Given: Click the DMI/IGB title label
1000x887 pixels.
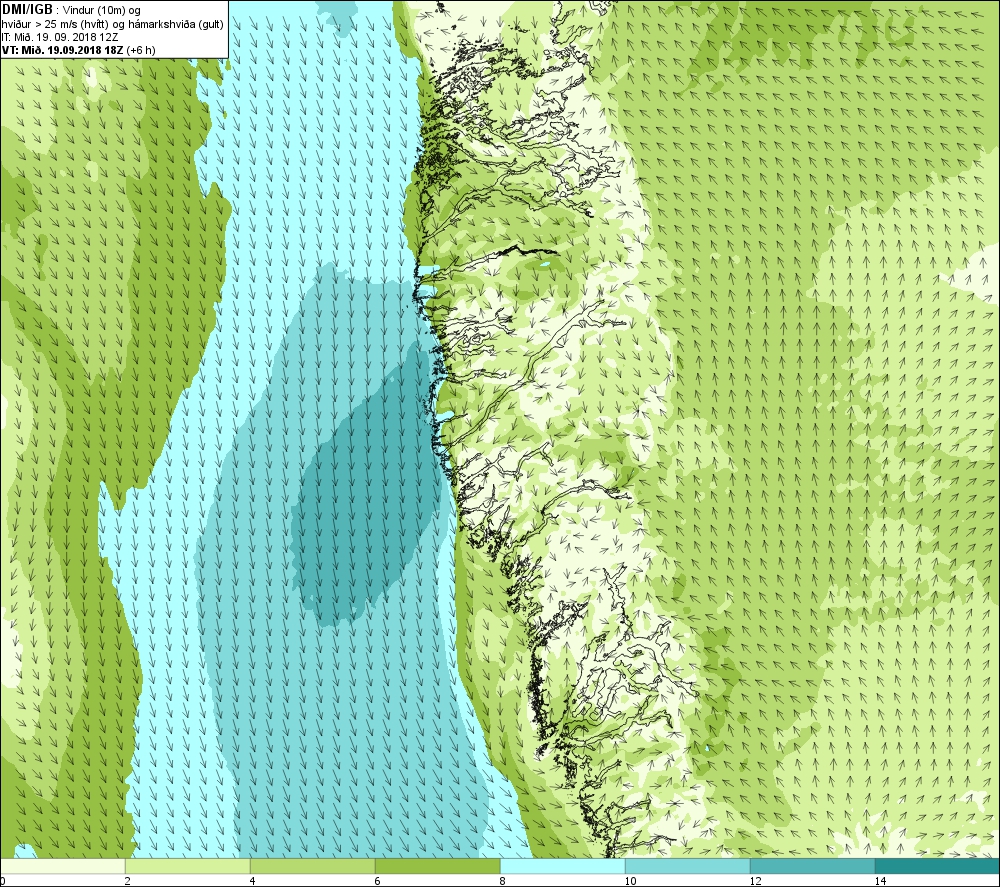Looking at the screenshot, I should (x=27, y=10).
